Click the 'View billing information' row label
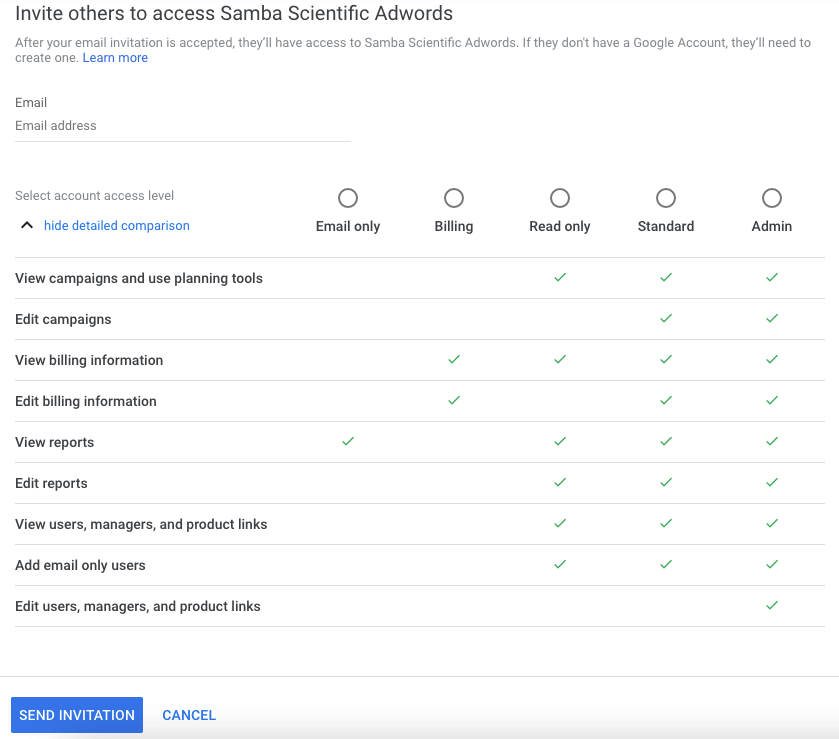 pyautogui.click(x=89, y=360)
